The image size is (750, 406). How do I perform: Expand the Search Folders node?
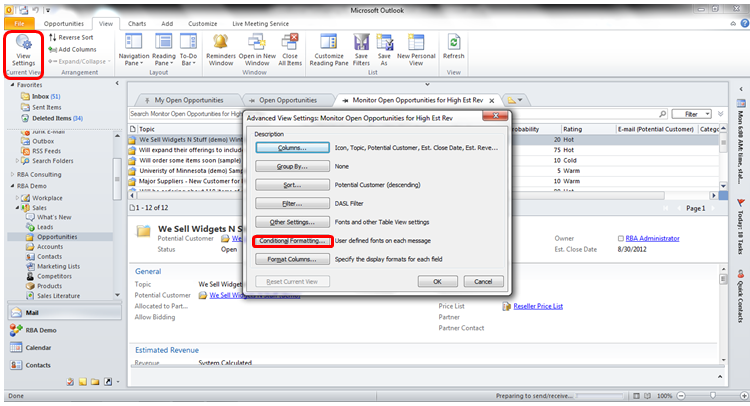18,161
